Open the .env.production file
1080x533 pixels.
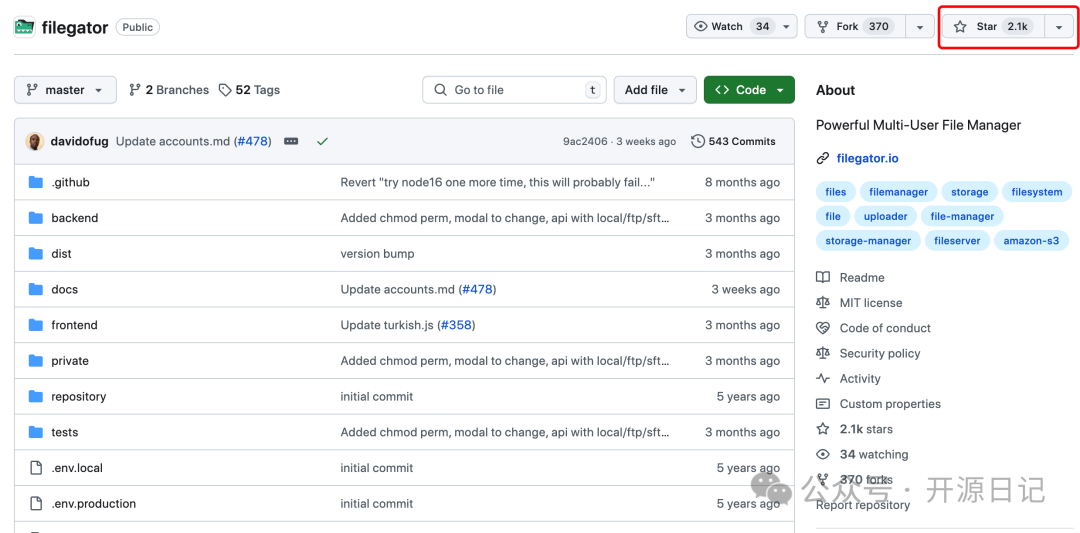[x=93, y=503]
